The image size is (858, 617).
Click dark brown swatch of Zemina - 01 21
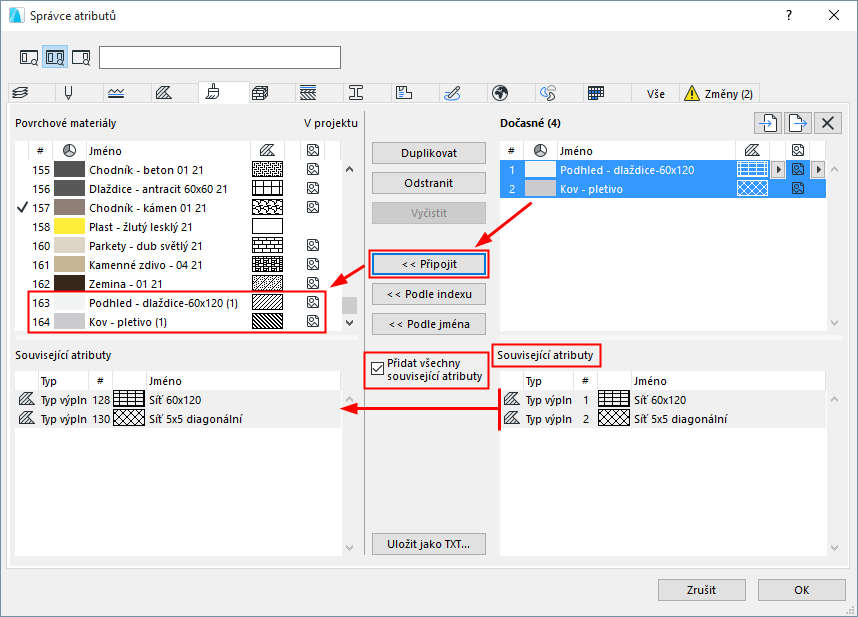[x=69, y=283]
